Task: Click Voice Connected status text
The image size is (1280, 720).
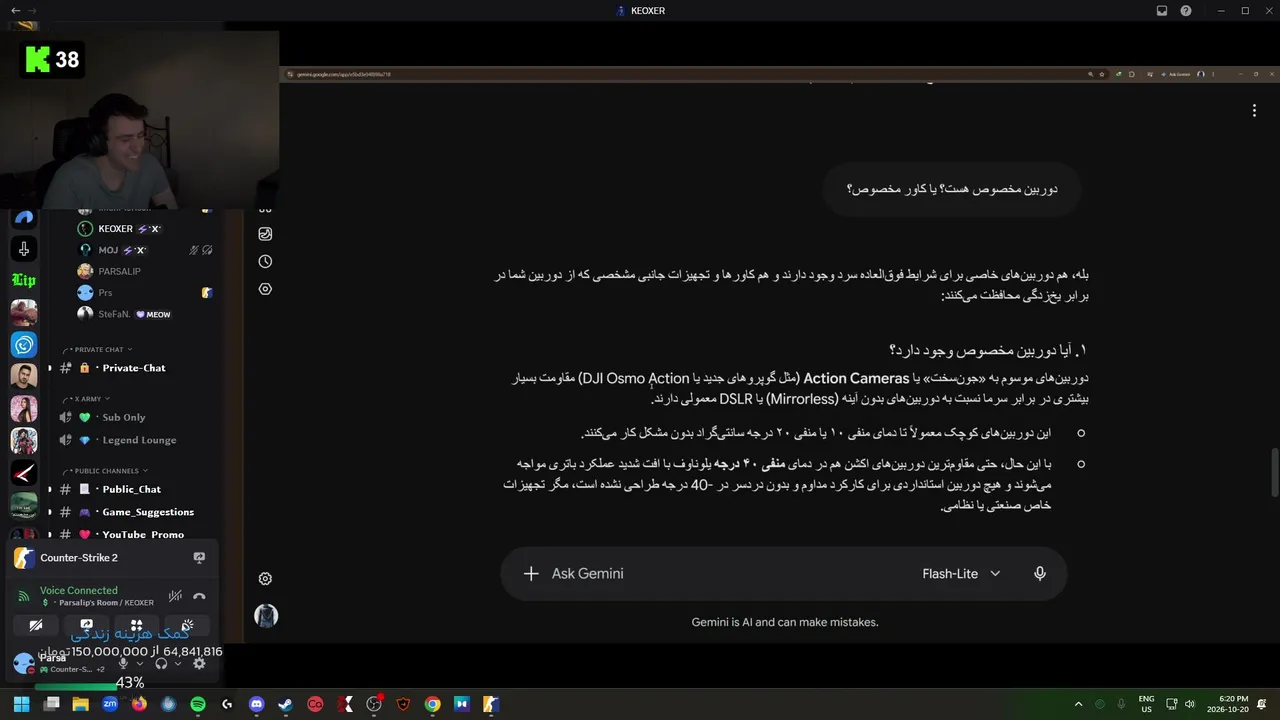Action: coord(79,591)
